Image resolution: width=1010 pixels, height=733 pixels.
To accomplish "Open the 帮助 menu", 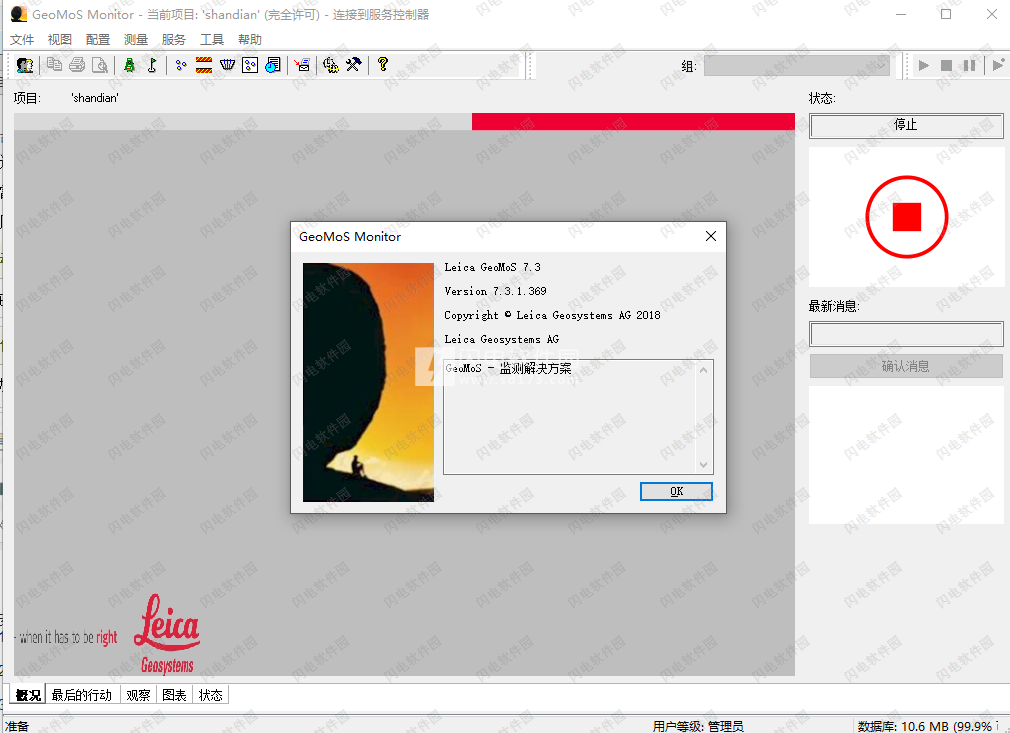I will coord(250,39).
